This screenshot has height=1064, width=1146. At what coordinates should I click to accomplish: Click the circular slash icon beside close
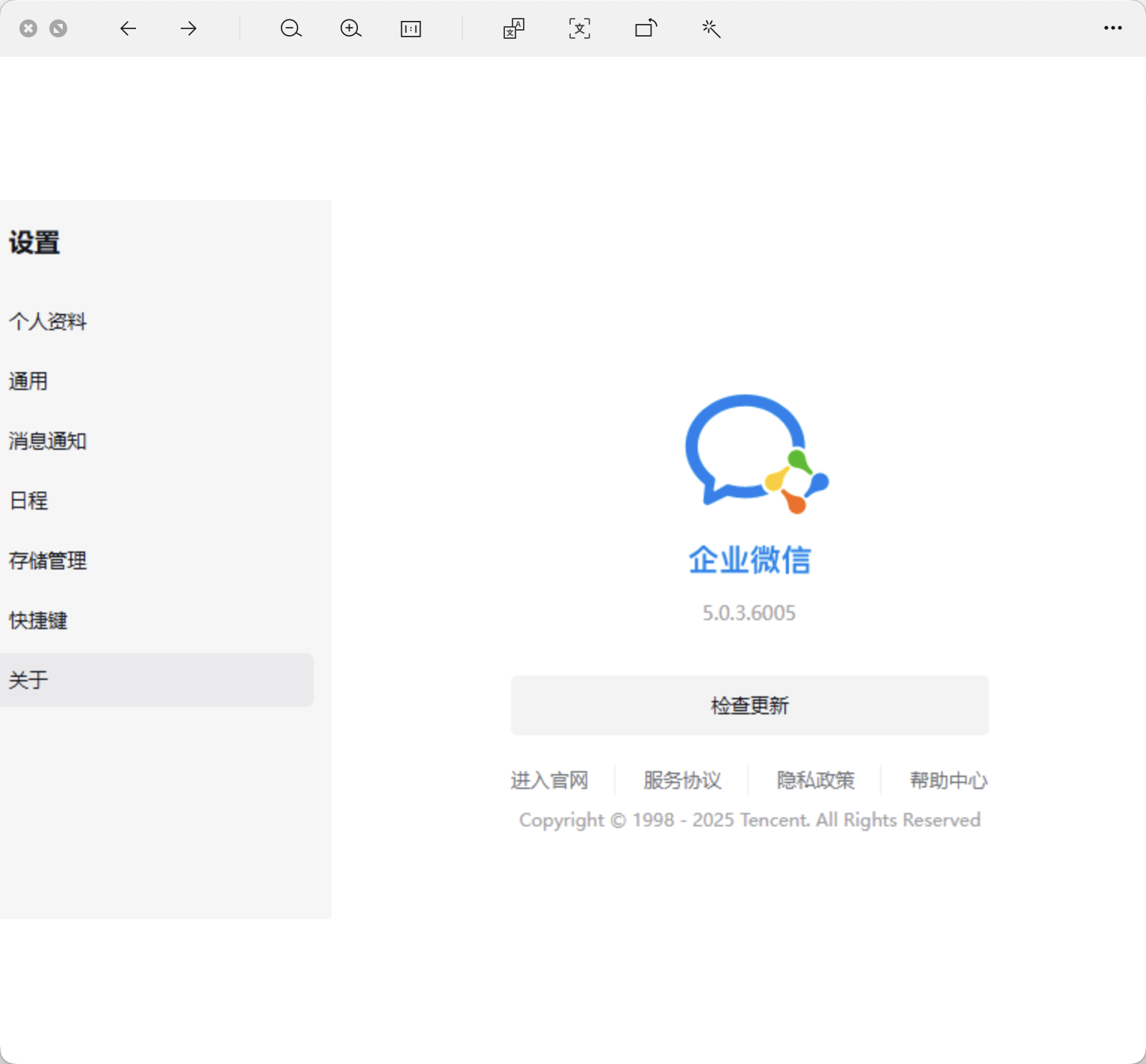click(x=58, y=28)
